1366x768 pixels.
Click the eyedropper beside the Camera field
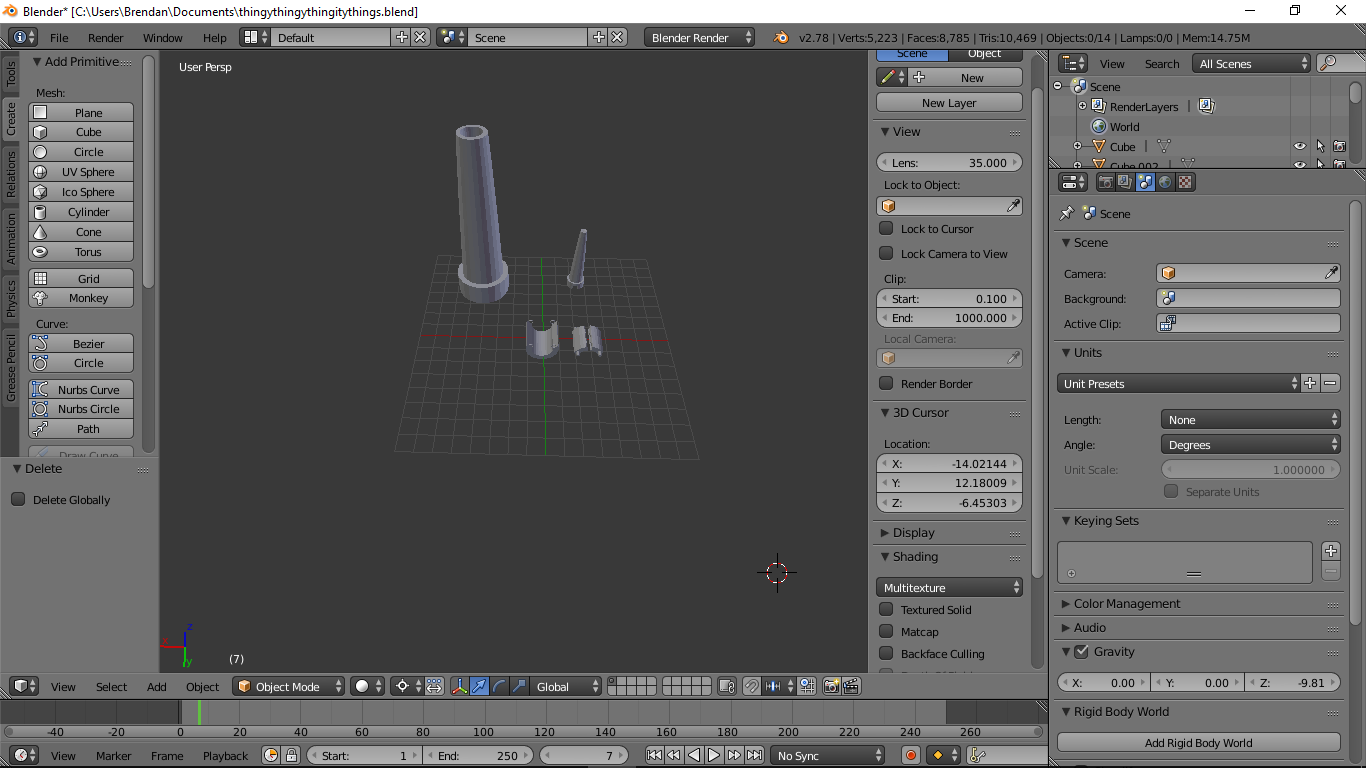pyautogui.click(x=1331, y=273)
